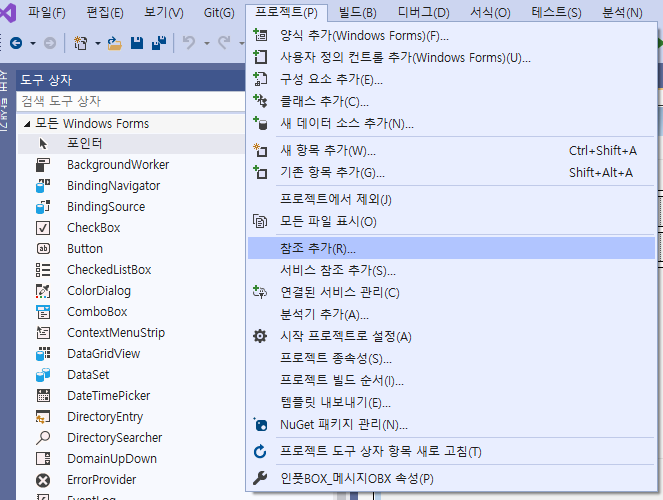
Task: Open the 디버그(D) menu
Action: [424, 13]
